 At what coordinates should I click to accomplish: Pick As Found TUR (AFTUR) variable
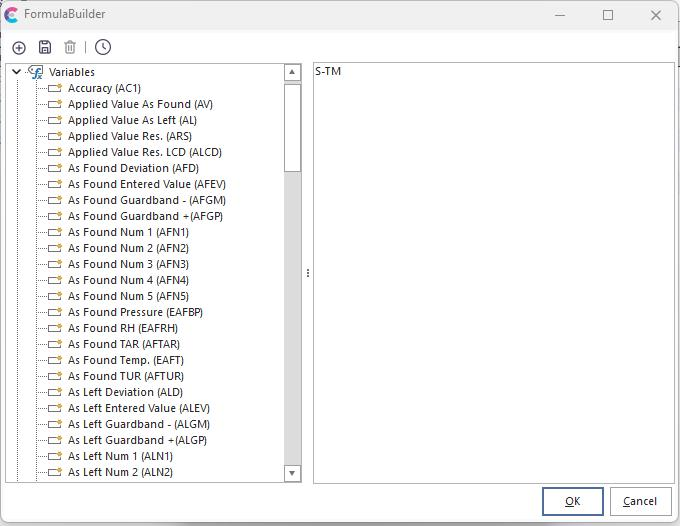click(x=125, y=376)
